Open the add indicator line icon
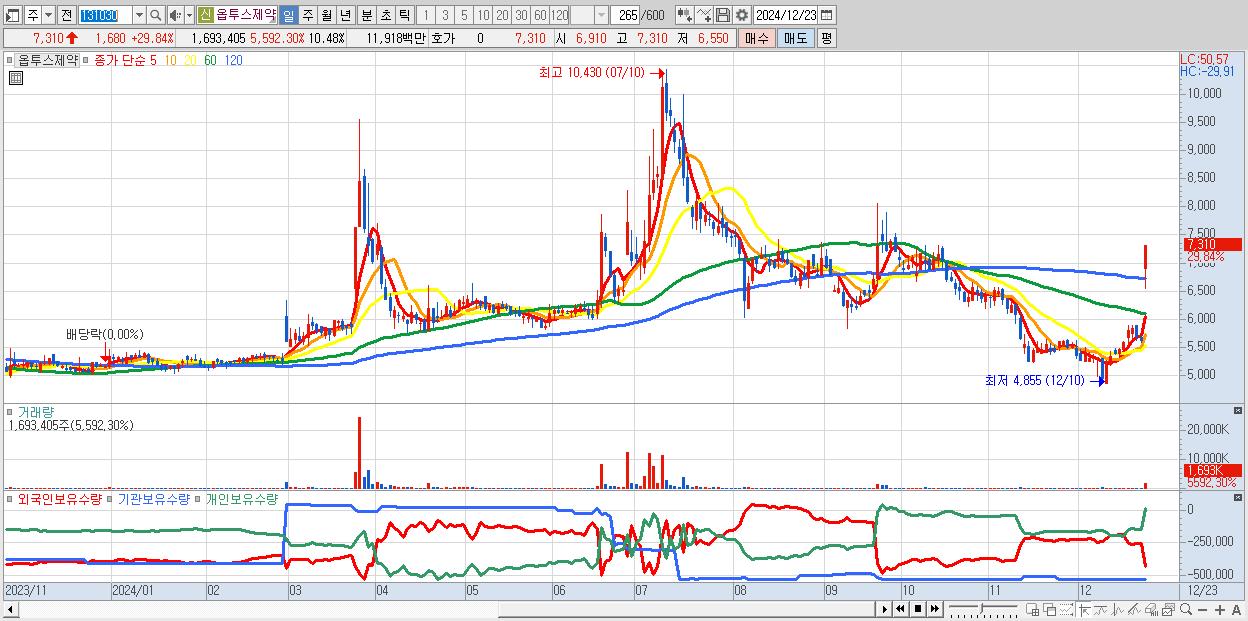This screenshot has height=621, width=1248. click(x=703, y=15)
